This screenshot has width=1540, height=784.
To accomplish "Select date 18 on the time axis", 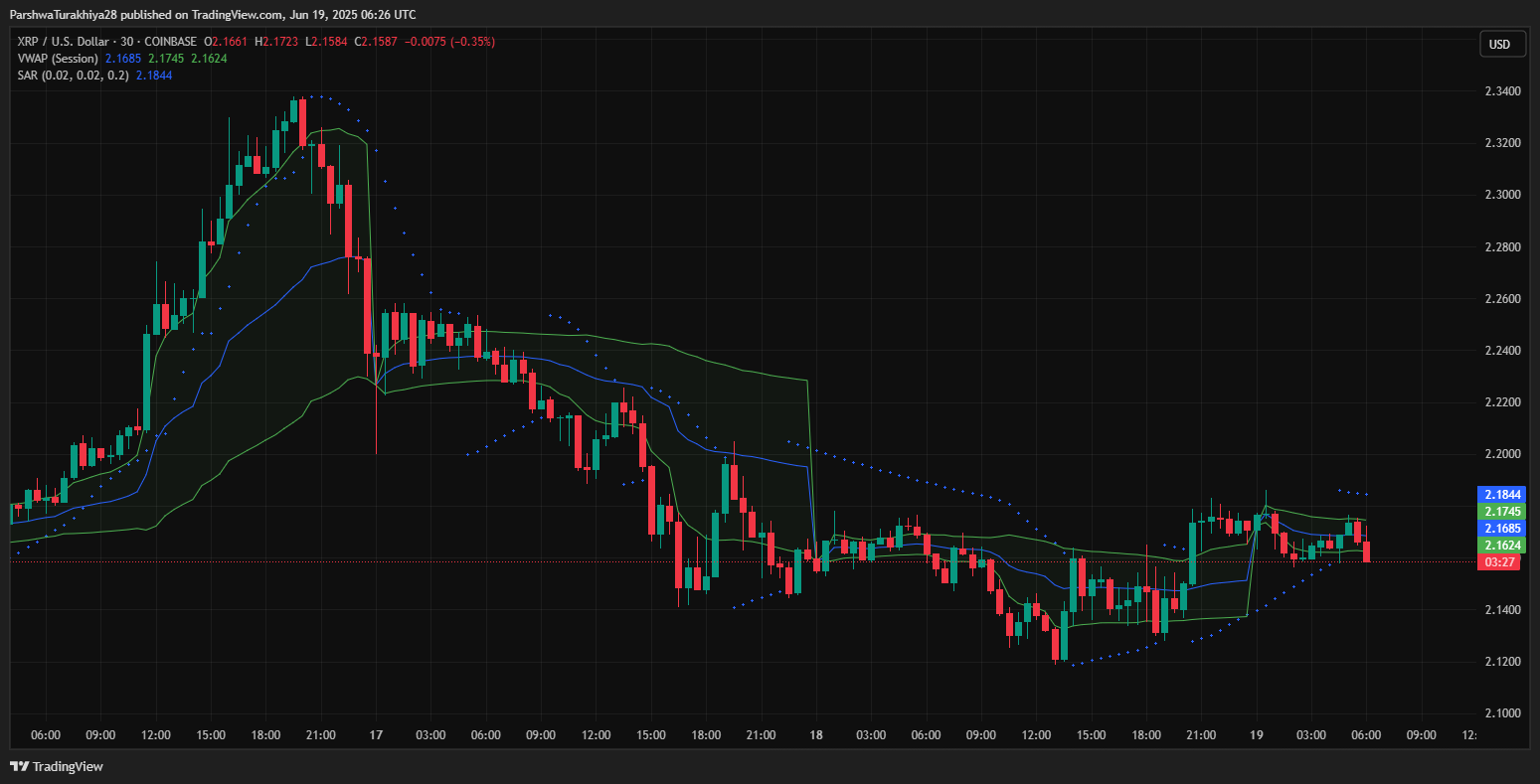I will [815, 735].
